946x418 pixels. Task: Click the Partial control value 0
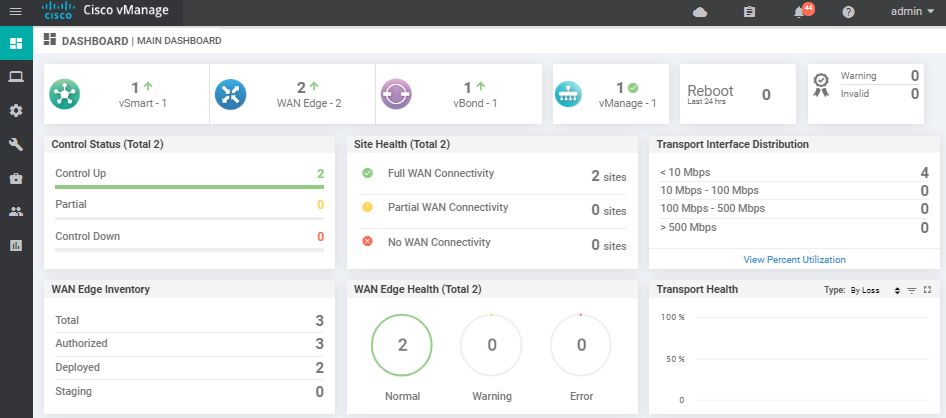point(320,205)
